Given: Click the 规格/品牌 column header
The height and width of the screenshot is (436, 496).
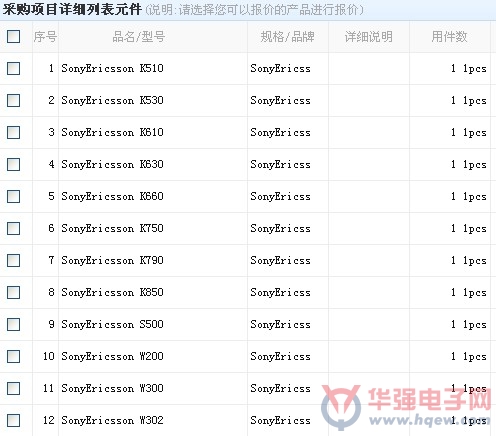Looking at the screenshot, I should pyautogui.click(x=287, y=37).
